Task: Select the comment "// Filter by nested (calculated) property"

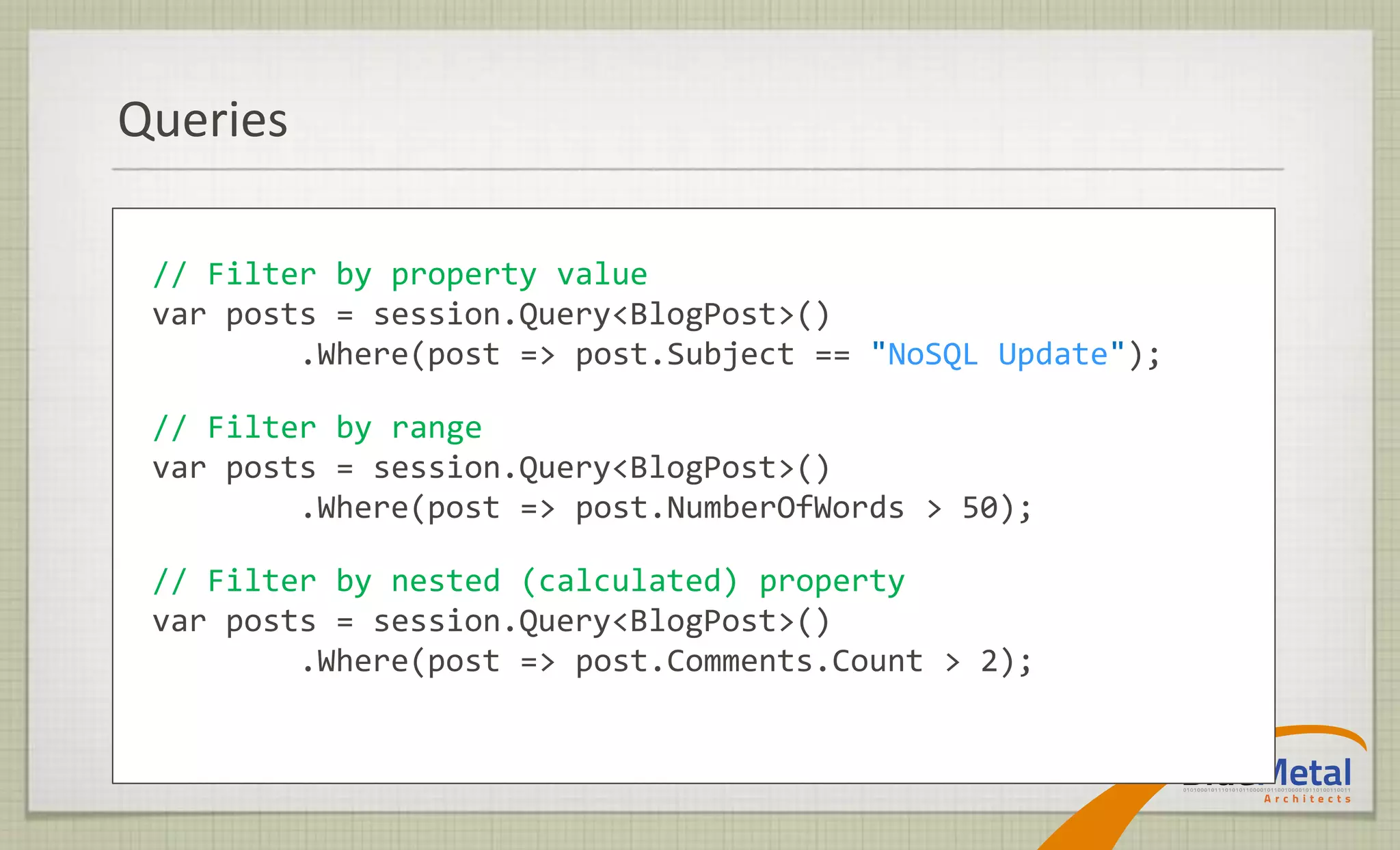Action: [528, 581]
